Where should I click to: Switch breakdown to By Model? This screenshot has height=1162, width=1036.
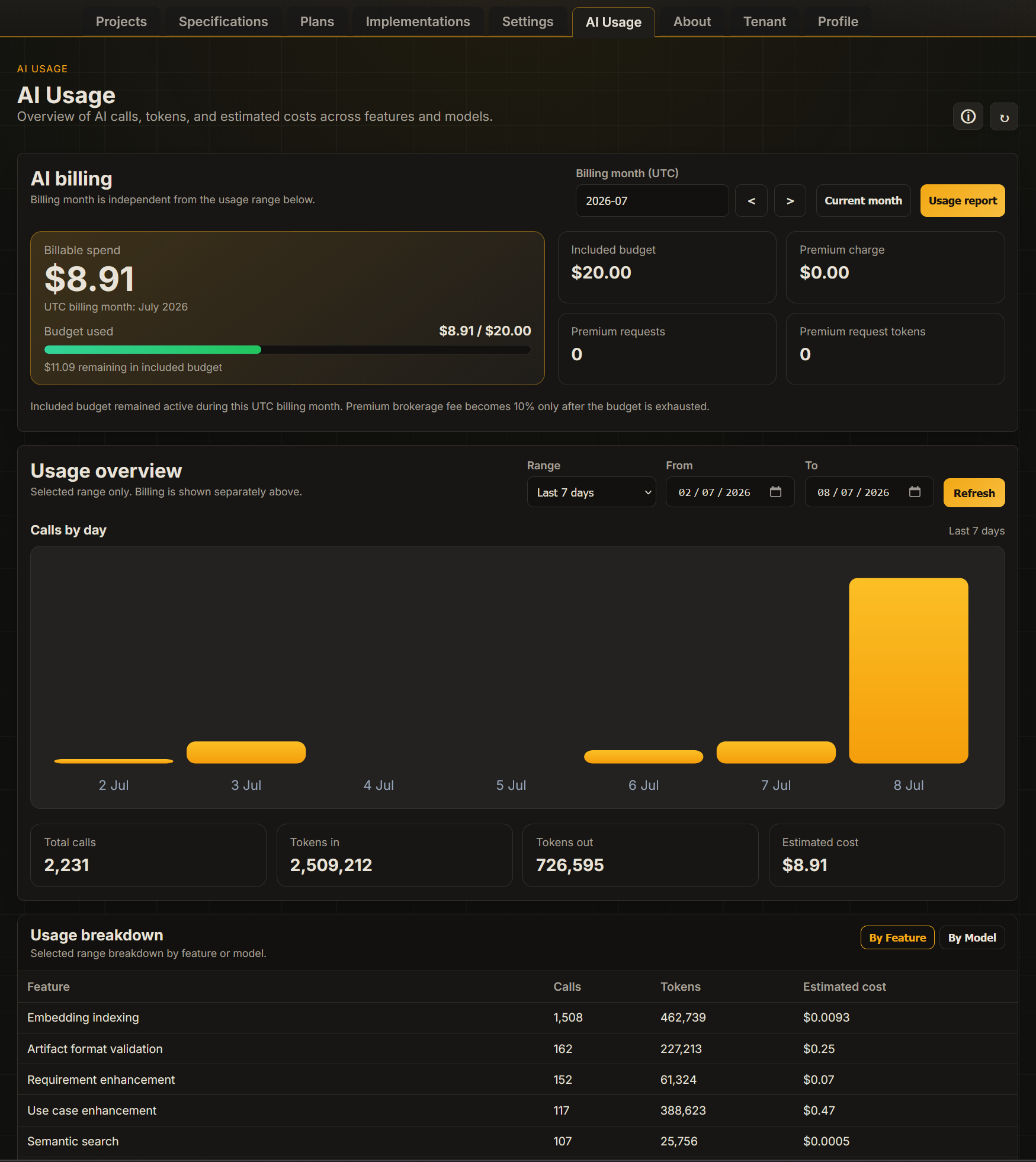(972, 937)
